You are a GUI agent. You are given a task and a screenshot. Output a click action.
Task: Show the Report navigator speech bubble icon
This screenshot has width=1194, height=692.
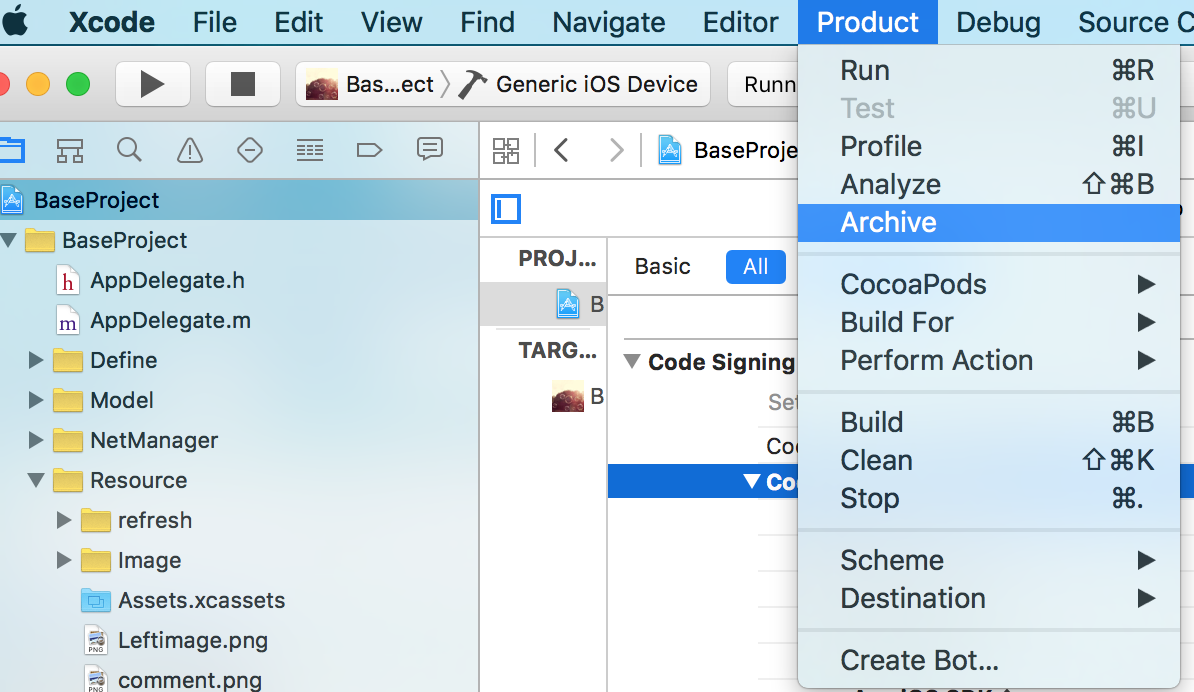point(430,148)
